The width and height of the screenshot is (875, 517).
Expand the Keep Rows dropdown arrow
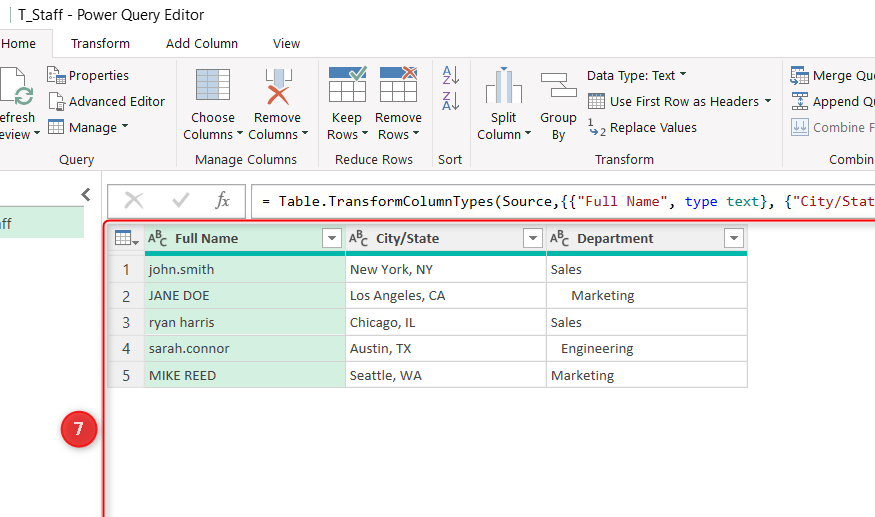pos(365,133)
